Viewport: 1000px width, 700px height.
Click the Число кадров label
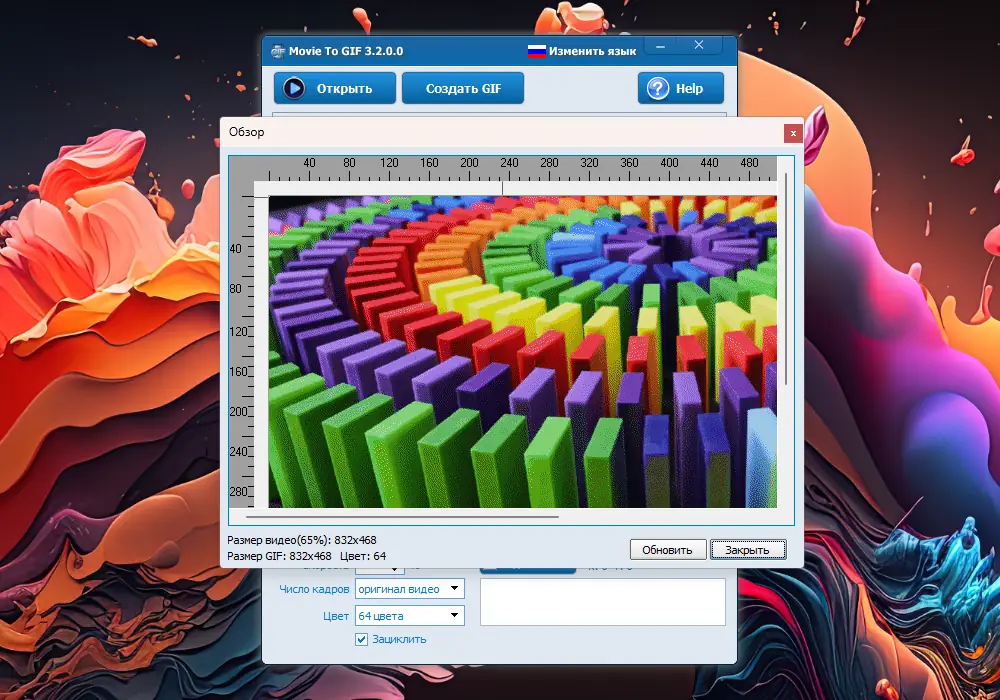tap(314, 589)
